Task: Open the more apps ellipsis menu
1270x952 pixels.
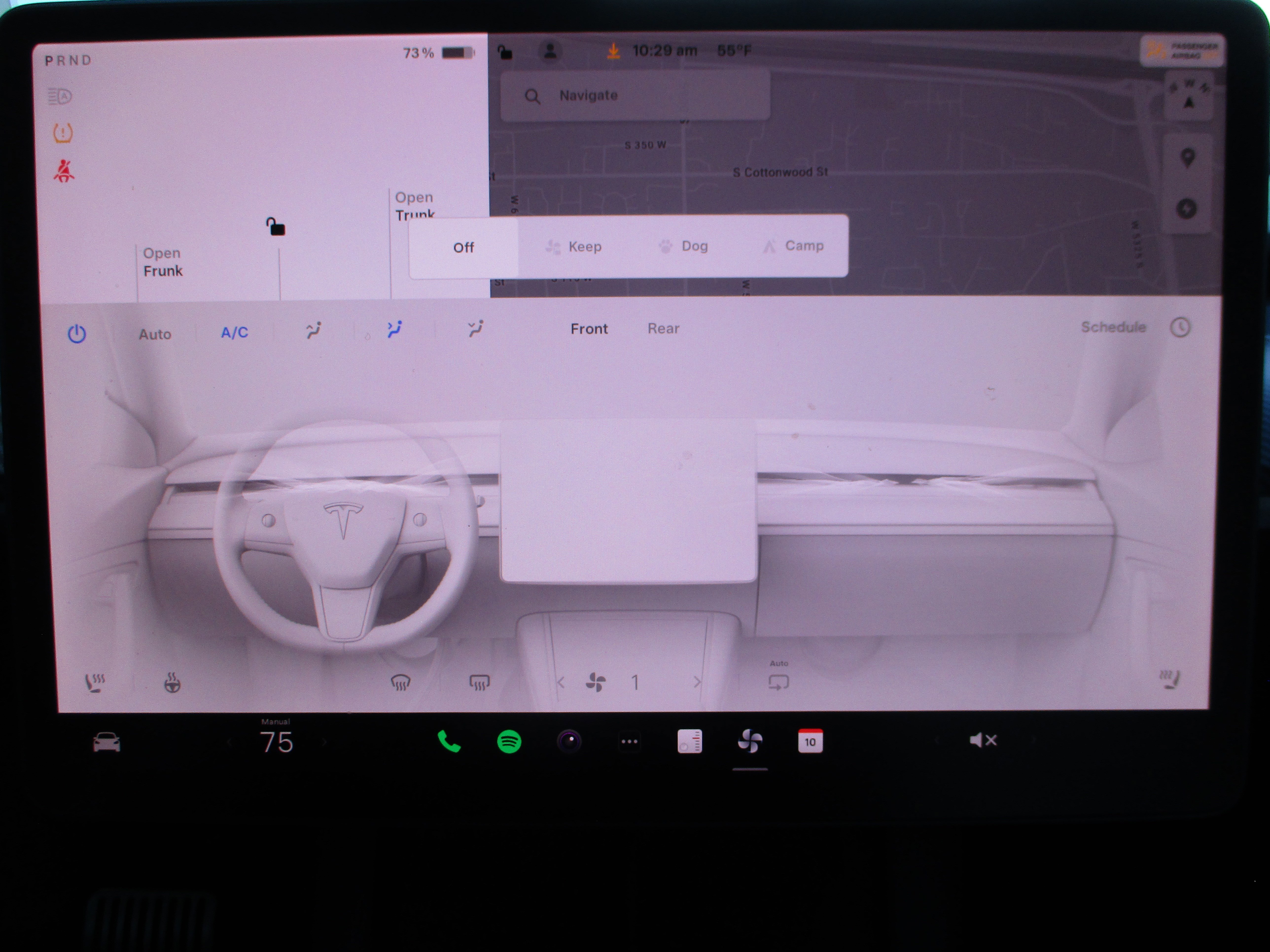Action: (x=629, y=741)
